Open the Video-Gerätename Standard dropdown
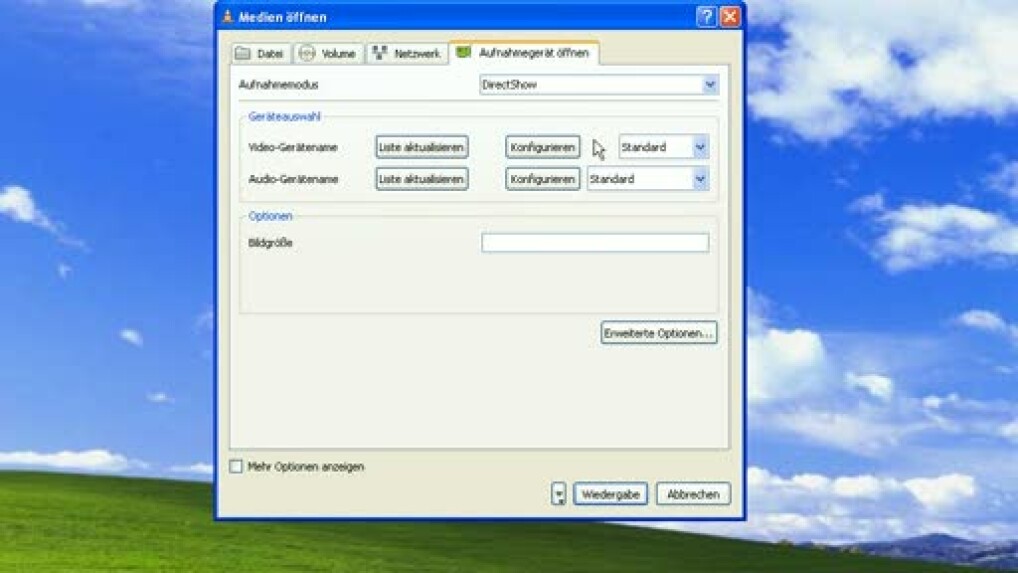This screenshot has height=573, width=1018. coord(700,147)
